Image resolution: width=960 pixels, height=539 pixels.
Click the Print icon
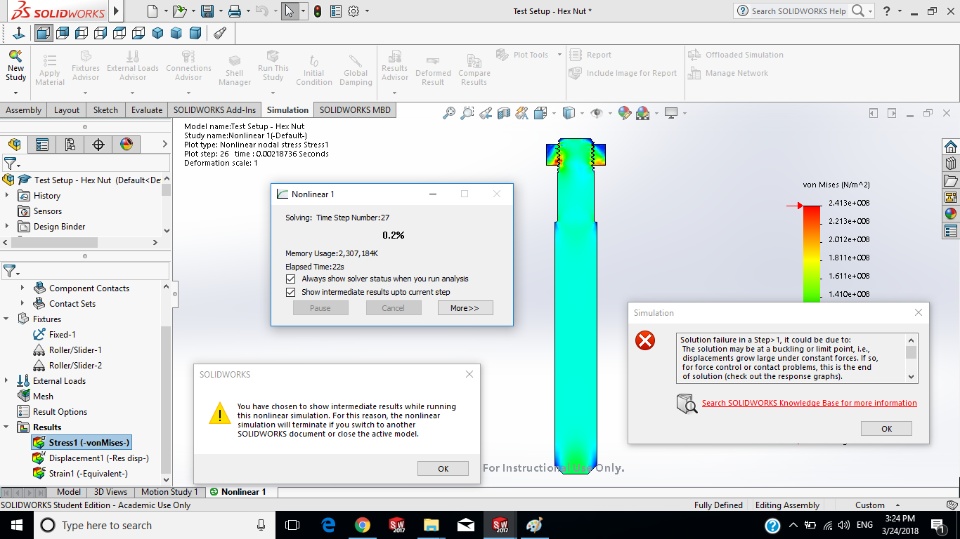tap(234, 11)
